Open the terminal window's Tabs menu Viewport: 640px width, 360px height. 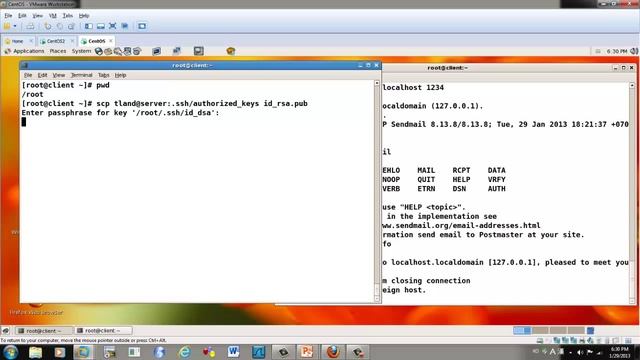pos(104,75)
